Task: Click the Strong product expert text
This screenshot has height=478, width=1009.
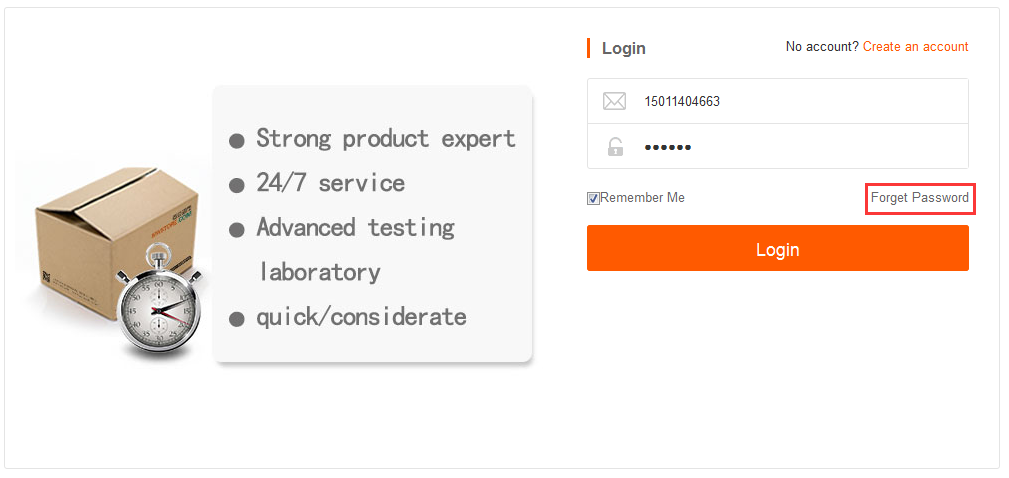Action: tap(385, 138)
